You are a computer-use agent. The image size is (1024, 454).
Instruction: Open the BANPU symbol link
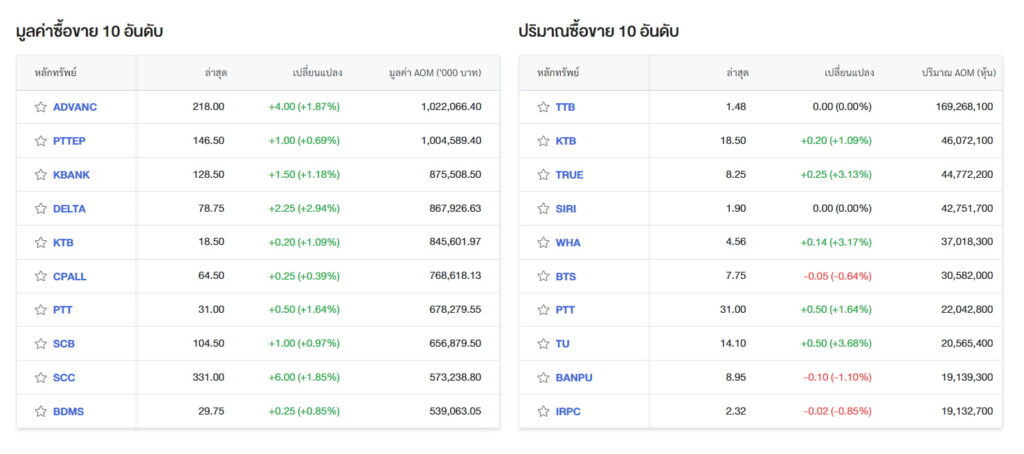[x=574, y=378]
